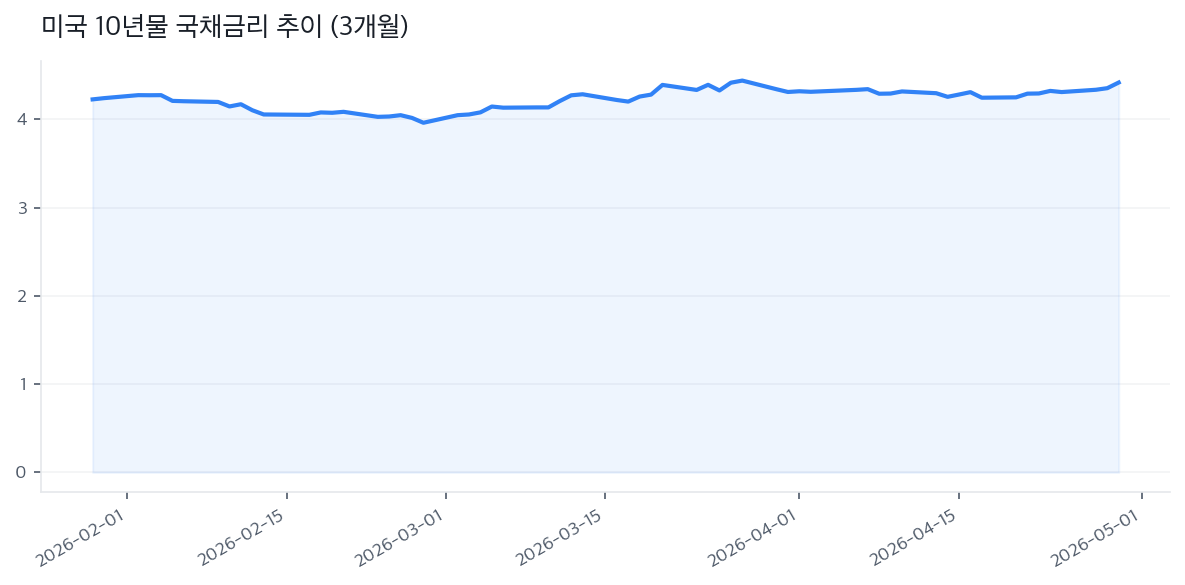Click the first data point of the yield line
Image resolution: width=1185 pixels, height=585 pixels.
(x=92, y=99)
